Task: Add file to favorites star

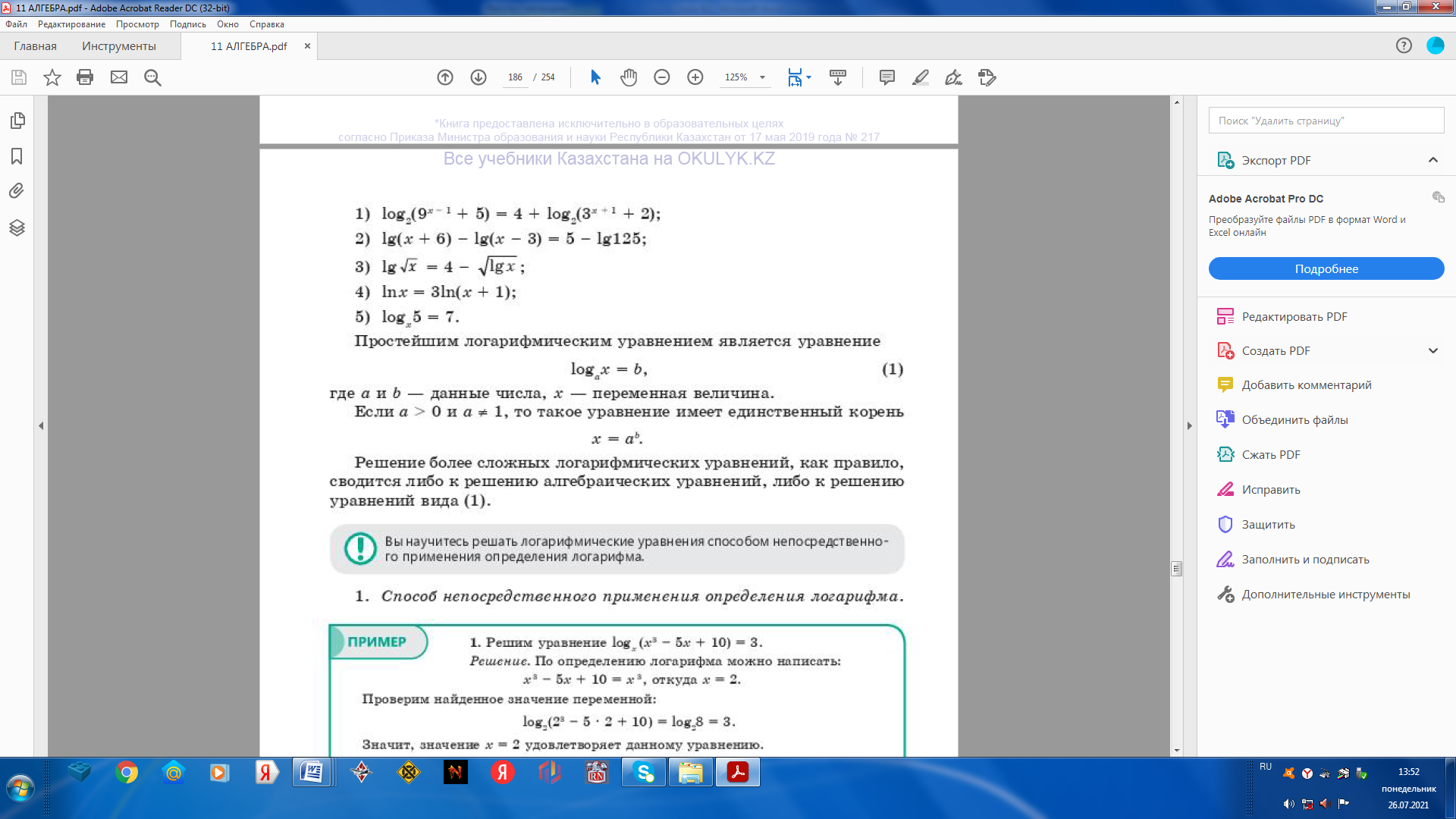Action: (x=52, y=77)
